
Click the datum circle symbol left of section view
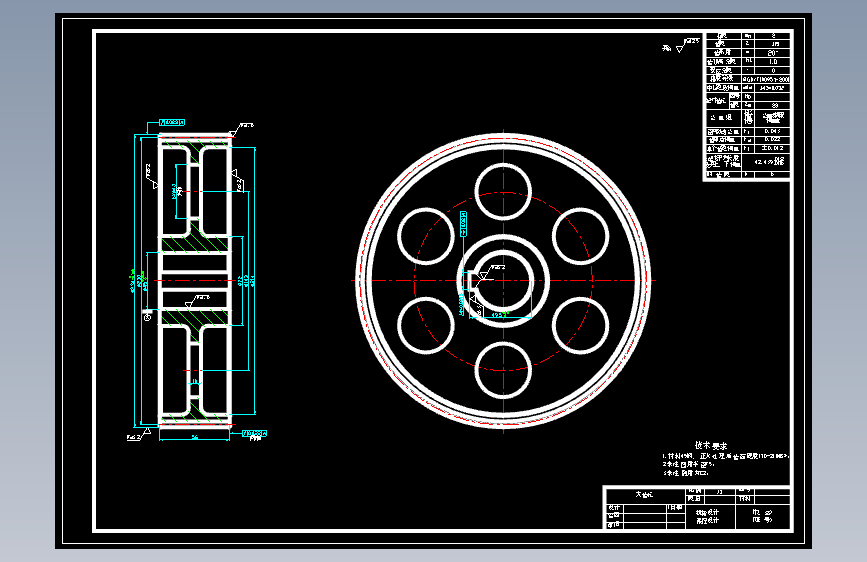click(148, 318)
